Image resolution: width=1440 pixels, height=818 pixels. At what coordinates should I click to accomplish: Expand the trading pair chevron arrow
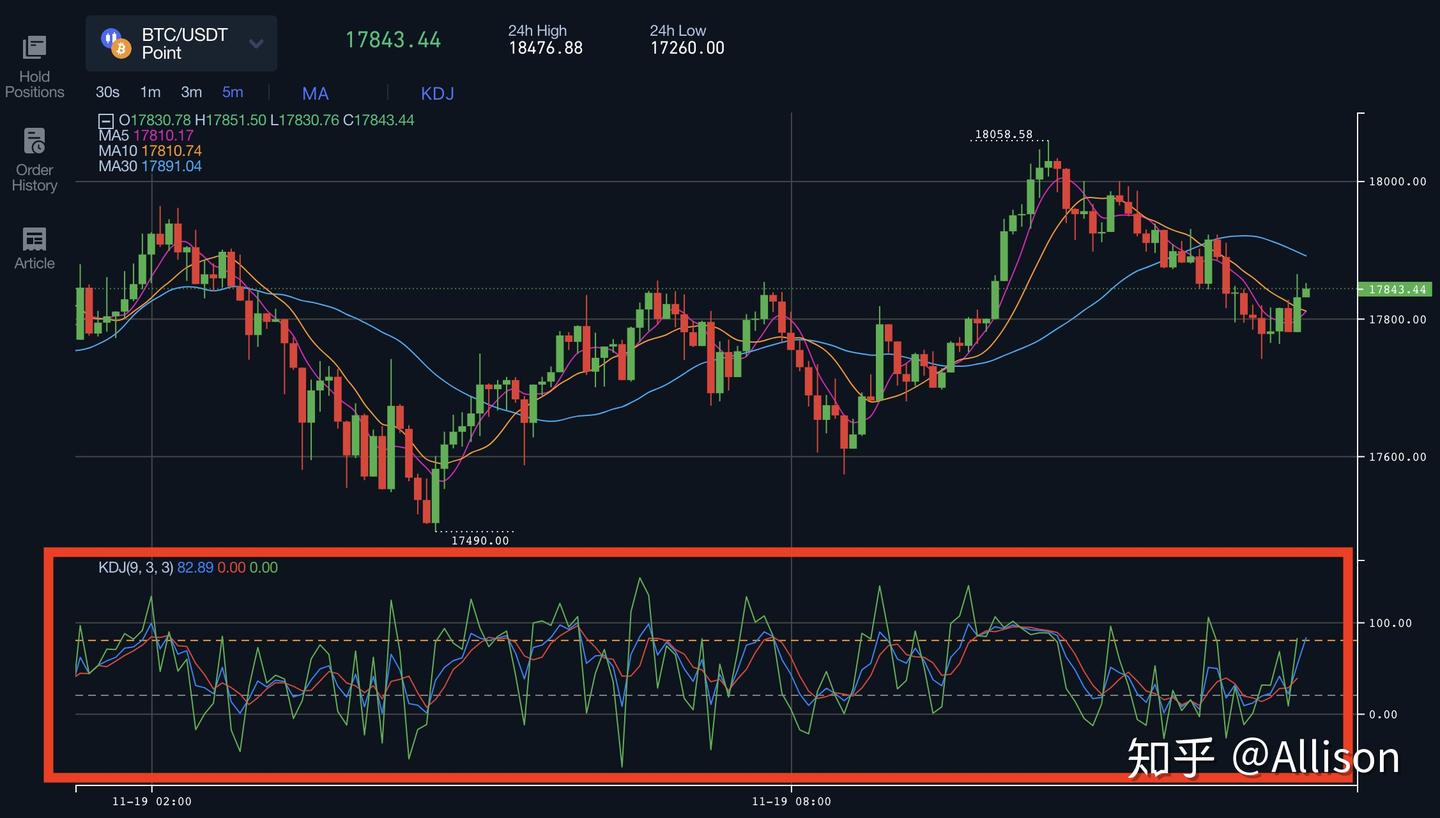[256, 44]
